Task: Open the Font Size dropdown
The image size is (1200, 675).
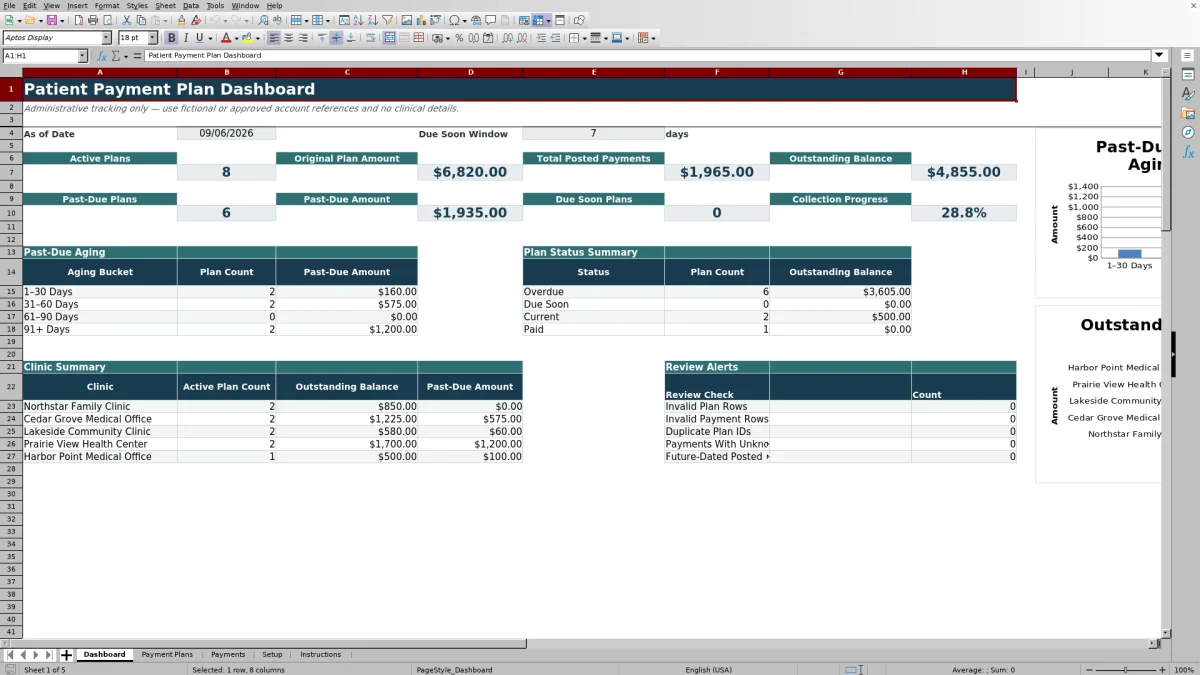Action: (153, 38)
